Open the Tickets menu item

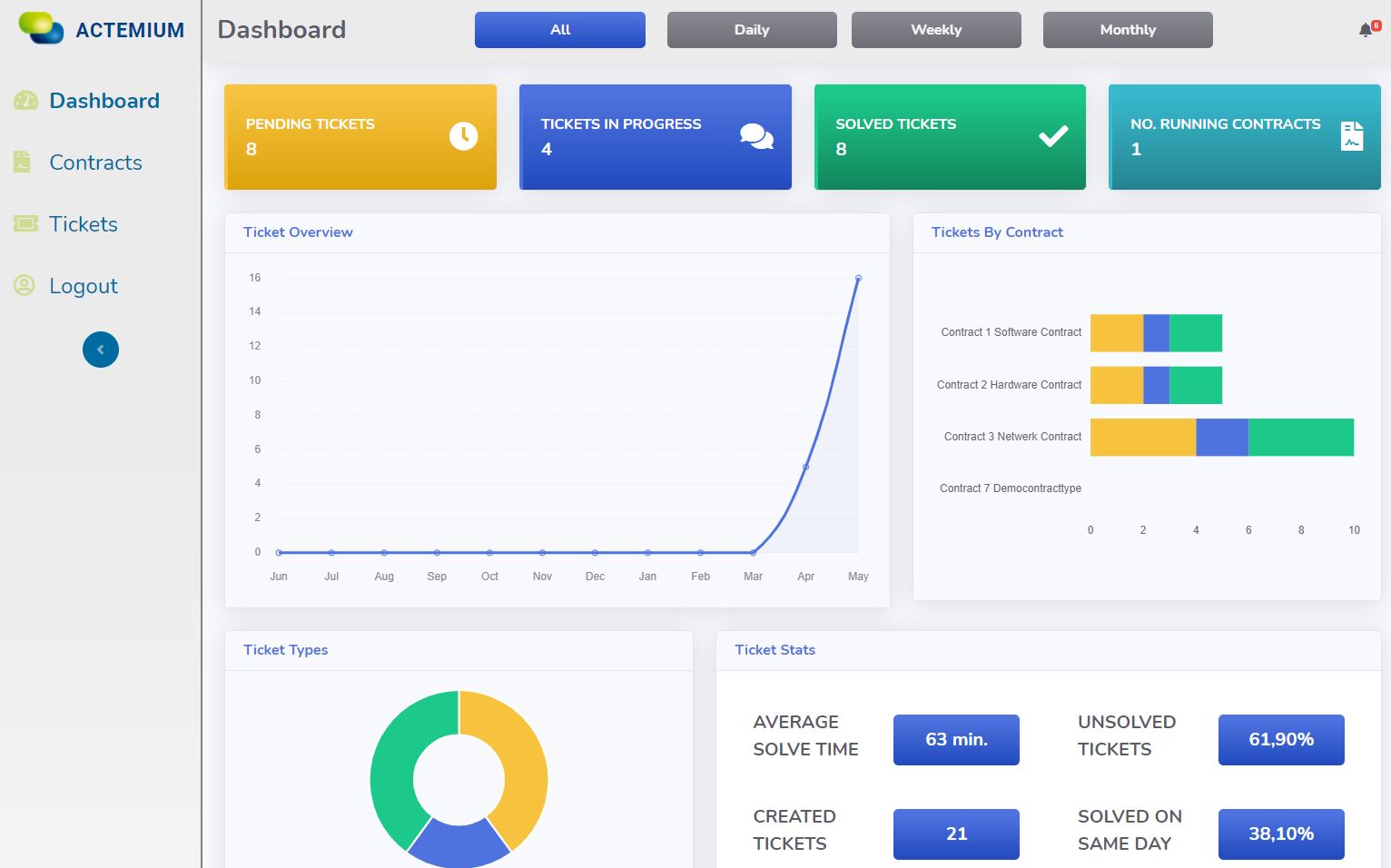(84, 224)
